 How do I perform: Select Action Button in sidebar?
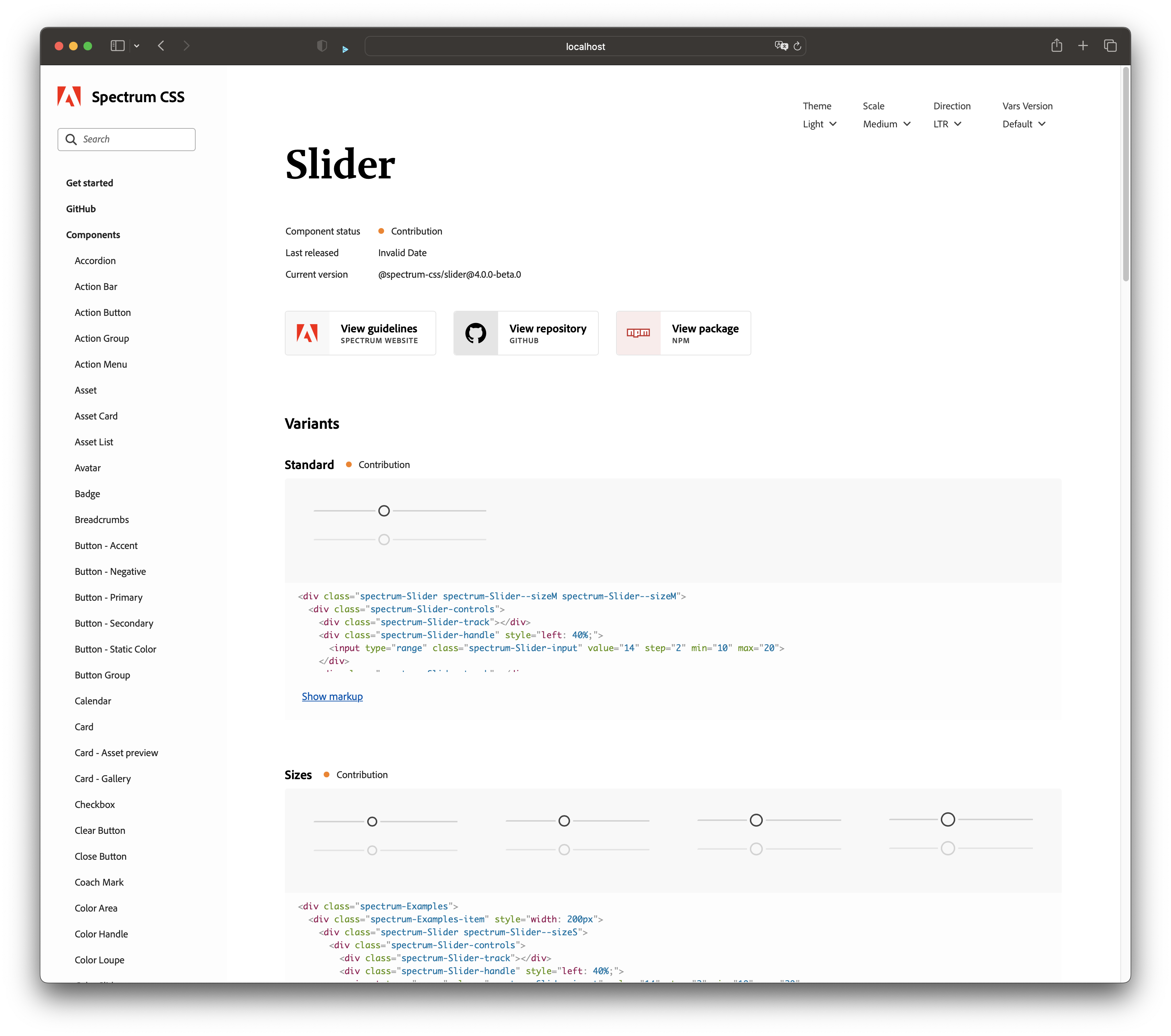(x=102, y=313)
